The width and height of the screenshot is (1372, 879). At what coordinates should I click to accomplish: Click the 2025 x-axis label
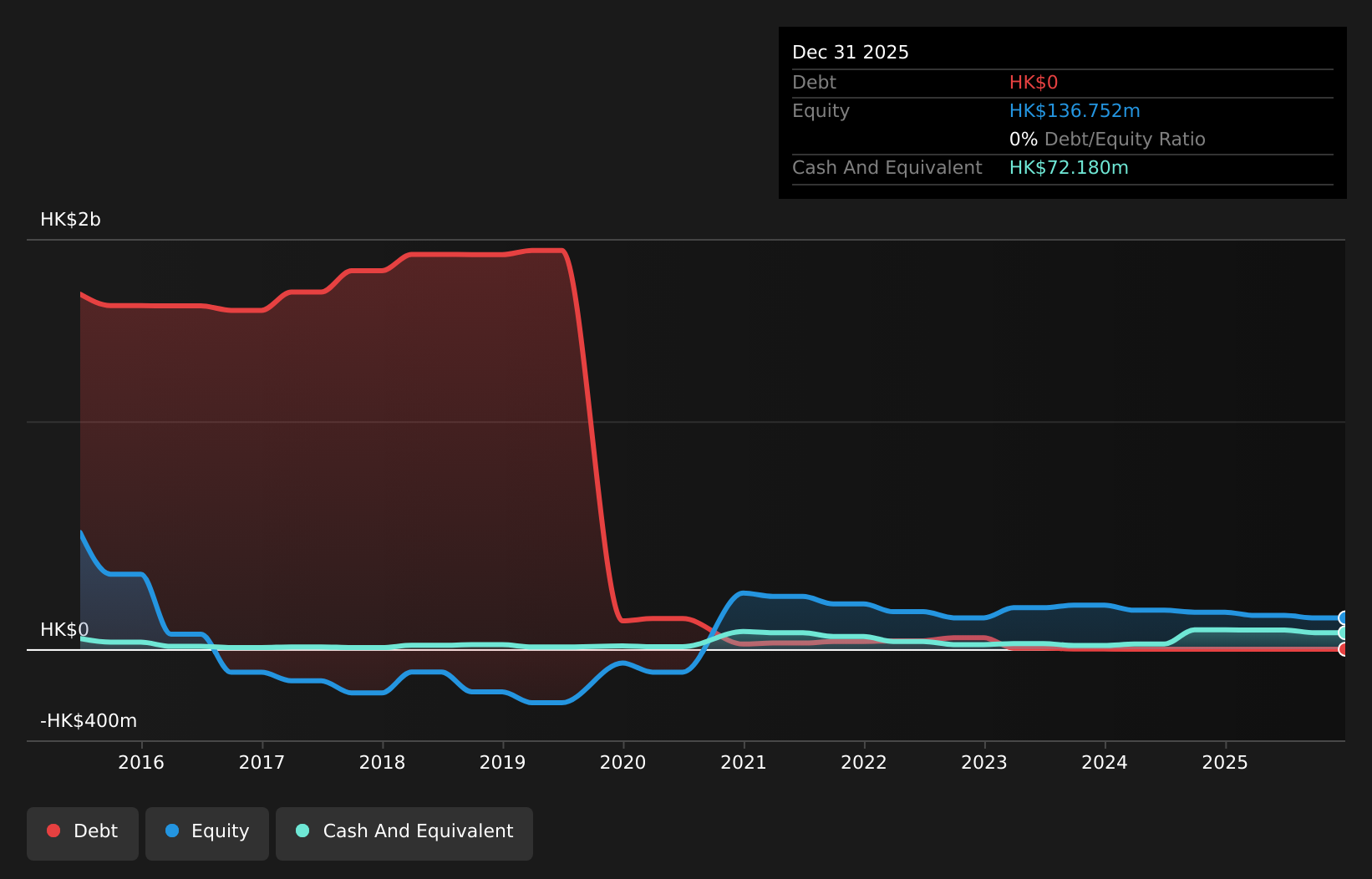(1225, 762)
